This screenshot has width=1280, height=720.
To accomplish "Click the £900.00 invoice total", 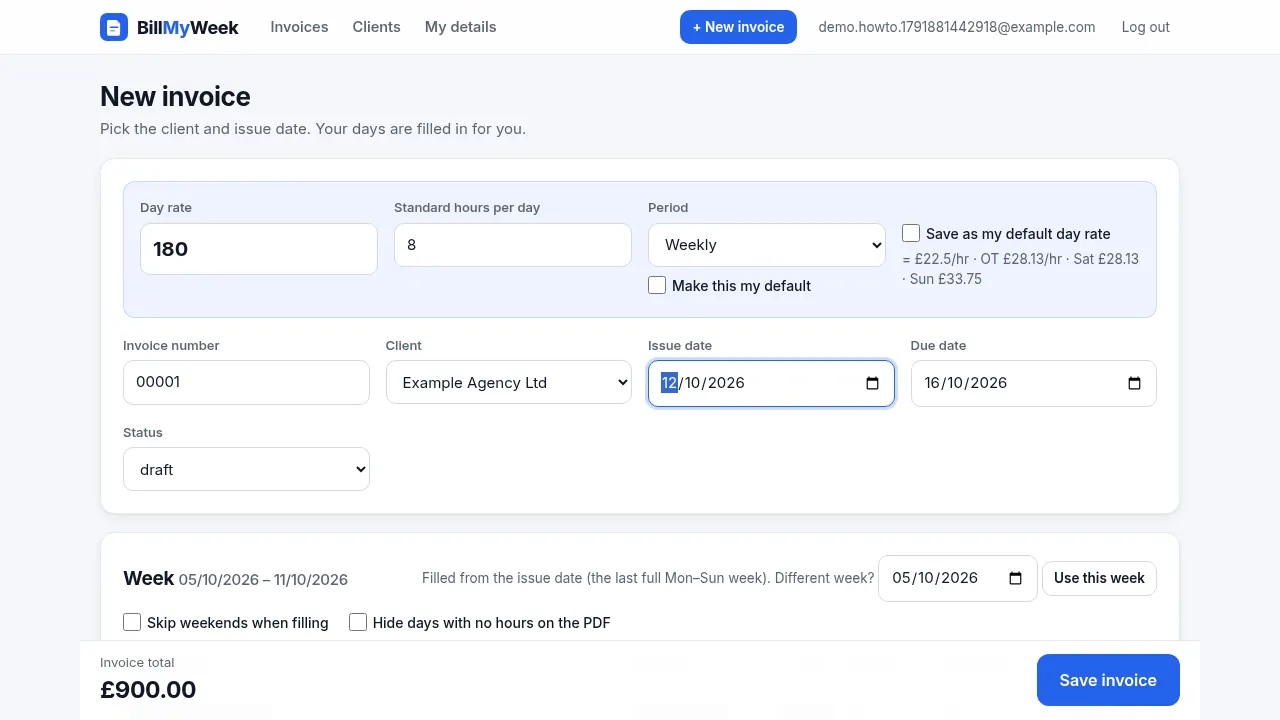I will 148,690.
